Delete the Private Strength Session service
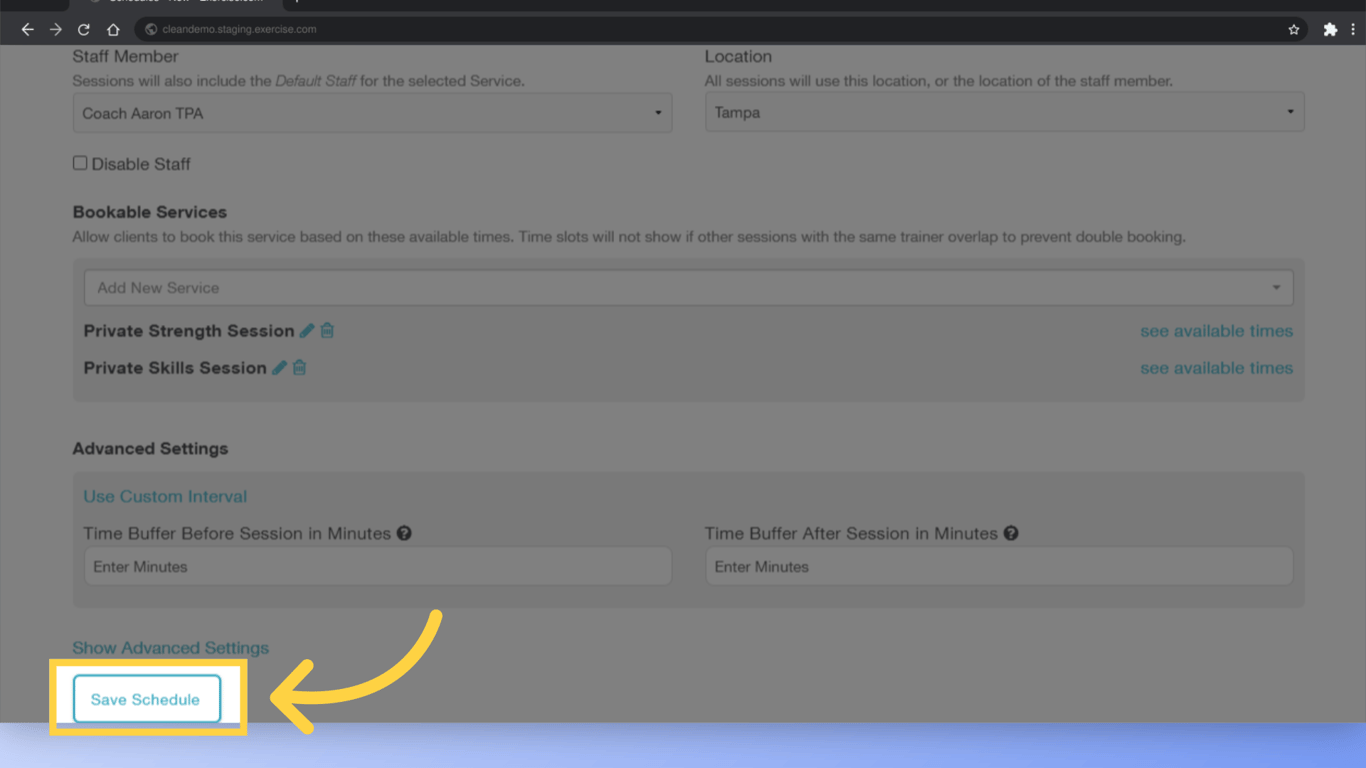This screenshot has width=1366, height=768. [x=326, y=330]
